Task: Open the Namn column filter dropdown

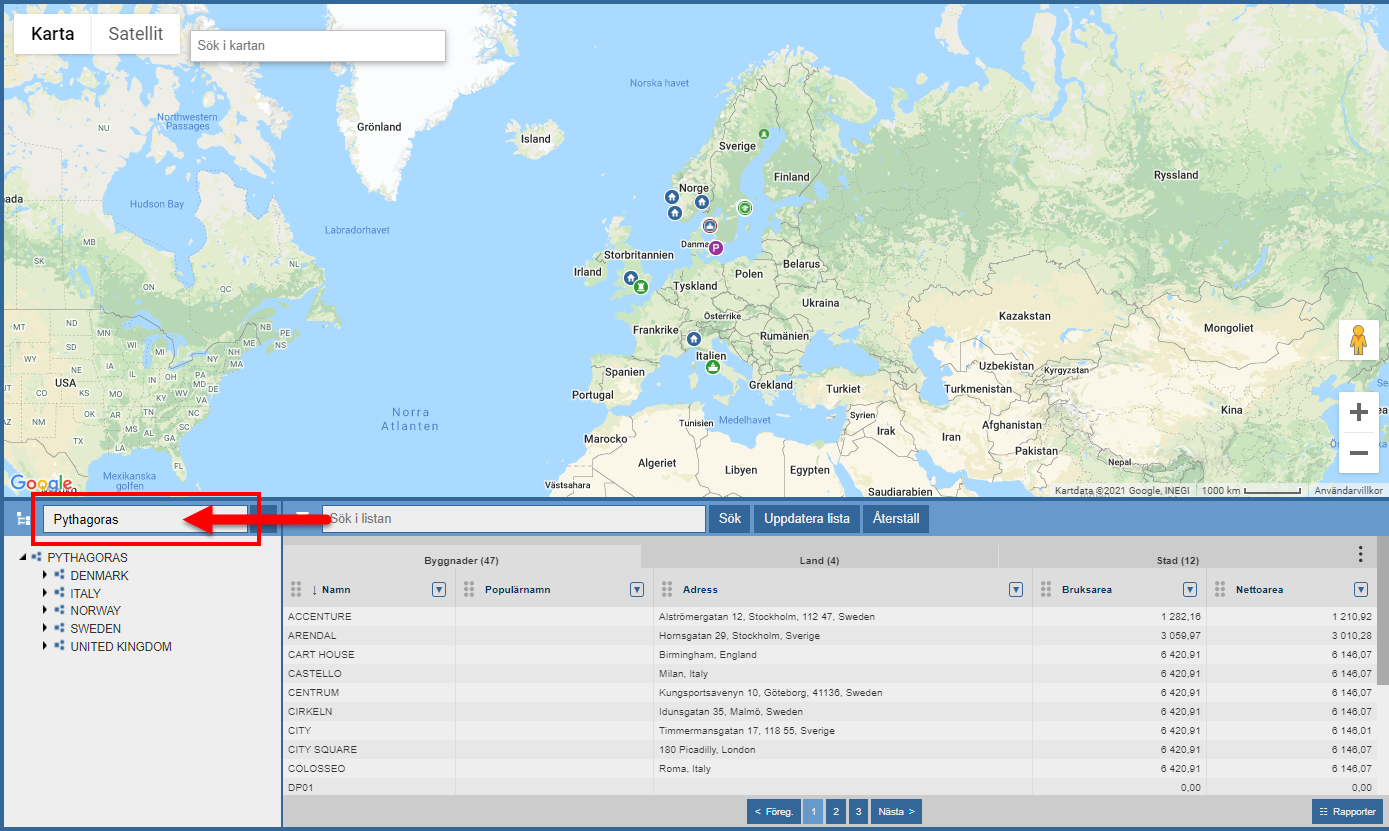Action: point(438,590)
